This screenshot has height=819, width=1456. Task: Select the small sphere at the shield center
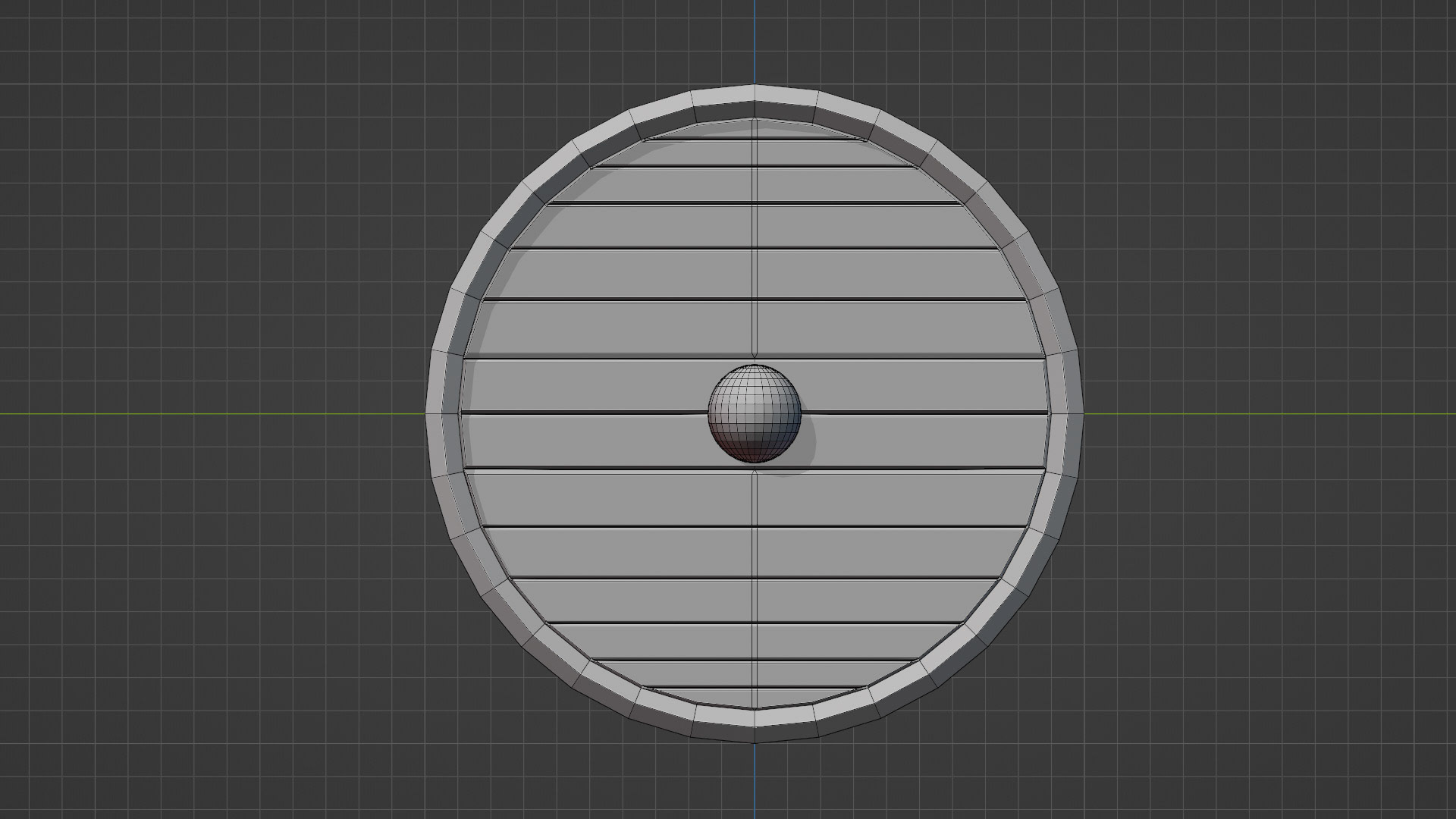point(754,413)
